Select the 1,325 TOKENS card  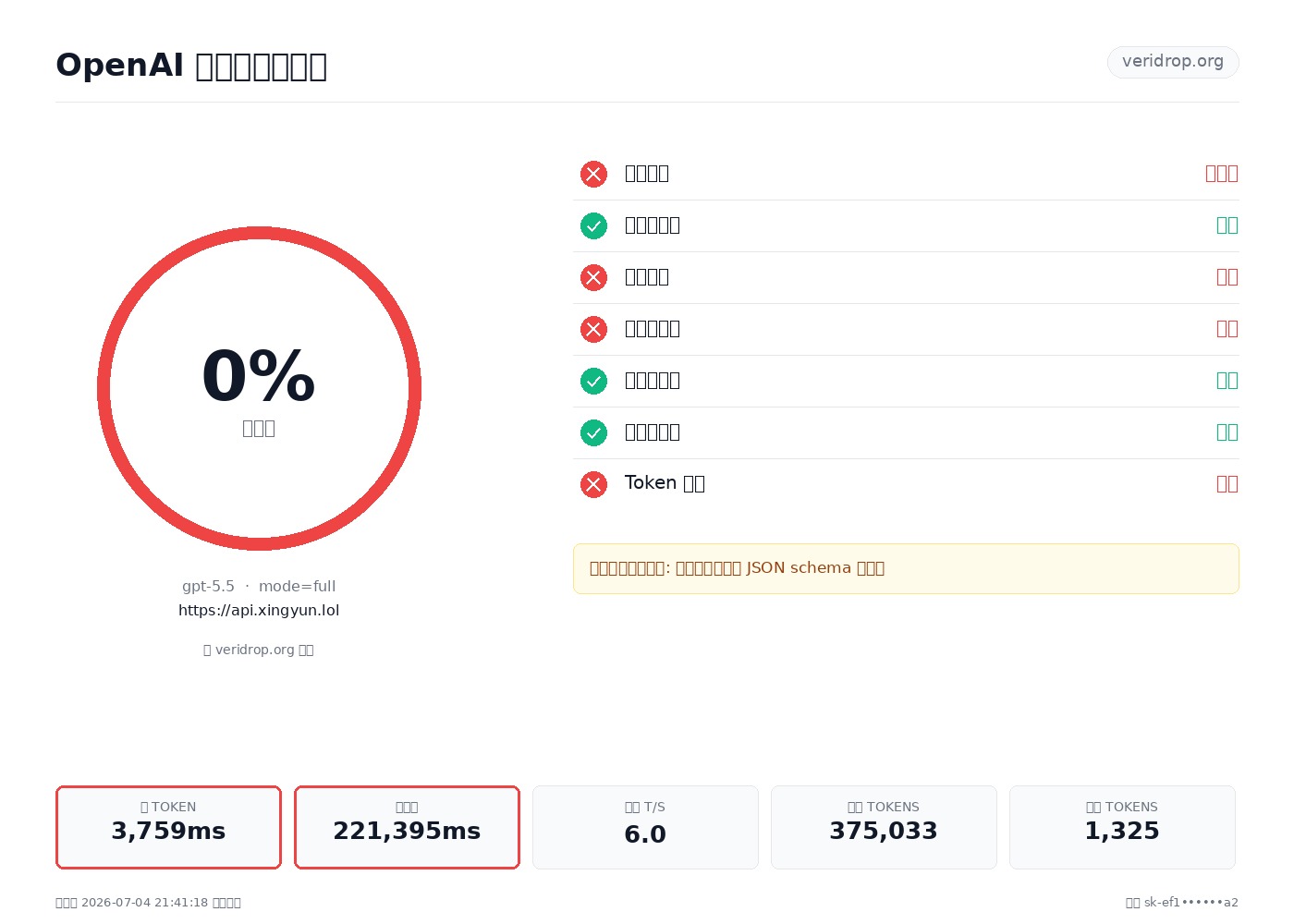(1122, 827)
